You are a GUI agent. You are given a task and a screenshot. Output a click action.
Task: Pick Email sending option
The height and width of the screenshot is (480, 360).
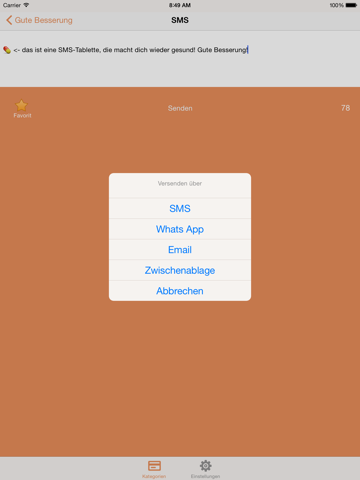point(180,250)
